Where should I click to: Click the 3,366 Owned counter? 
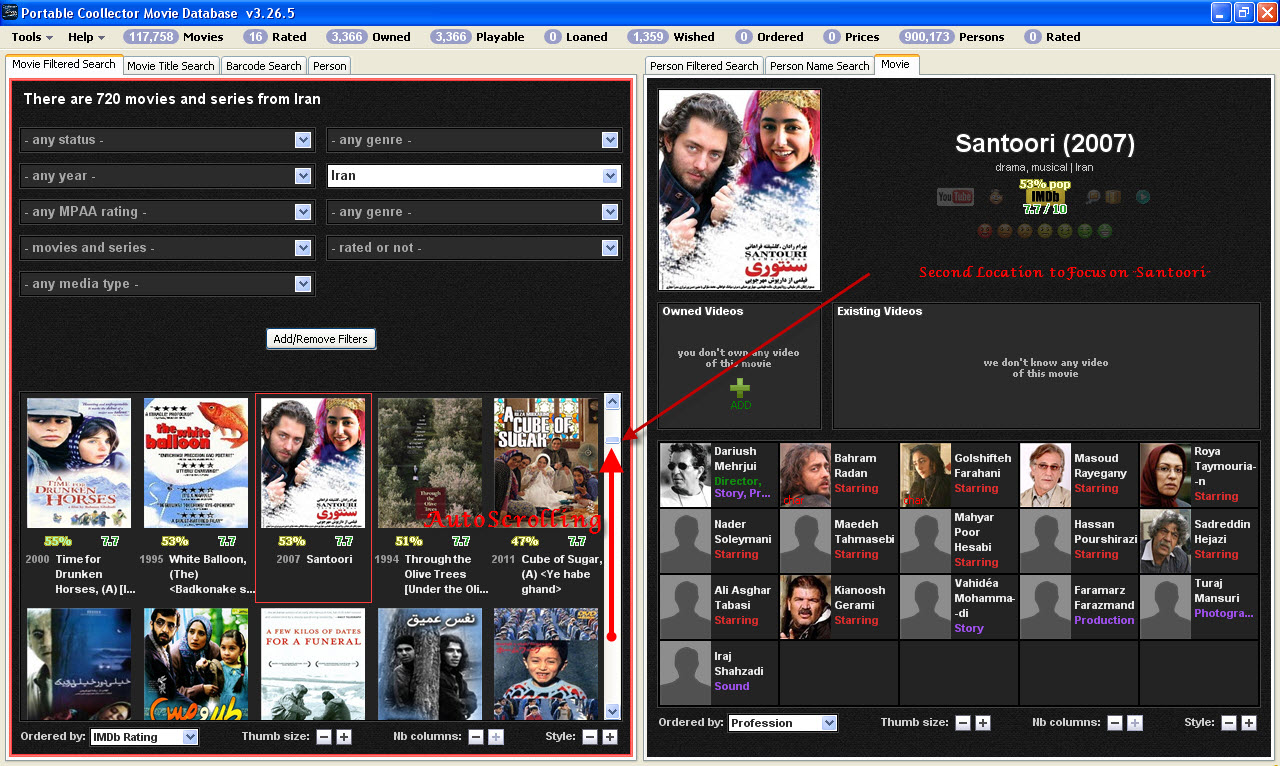tap(369, 37)
